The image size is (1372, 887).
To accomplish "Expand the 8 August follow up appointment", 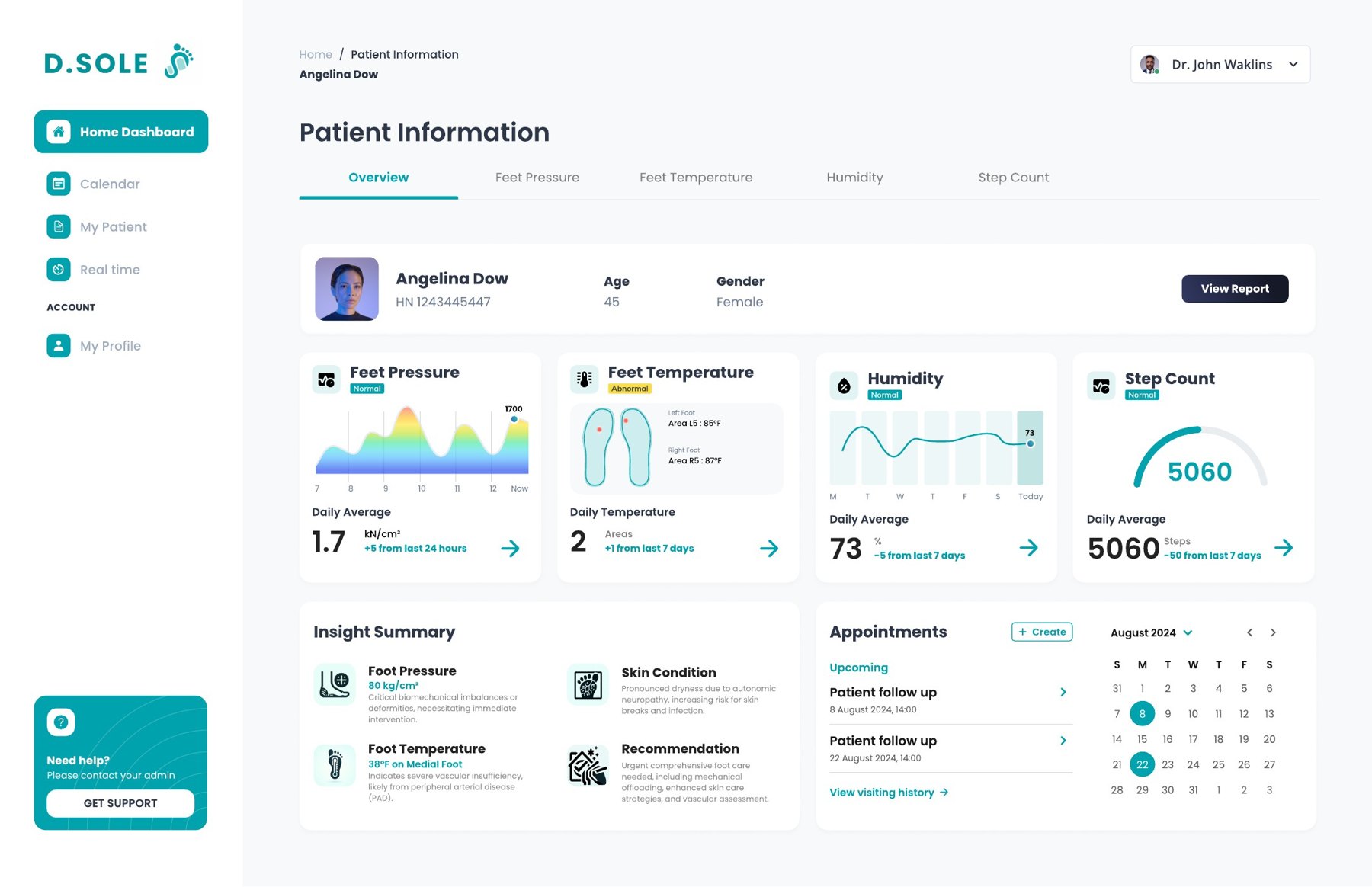I will (1063, 692).
